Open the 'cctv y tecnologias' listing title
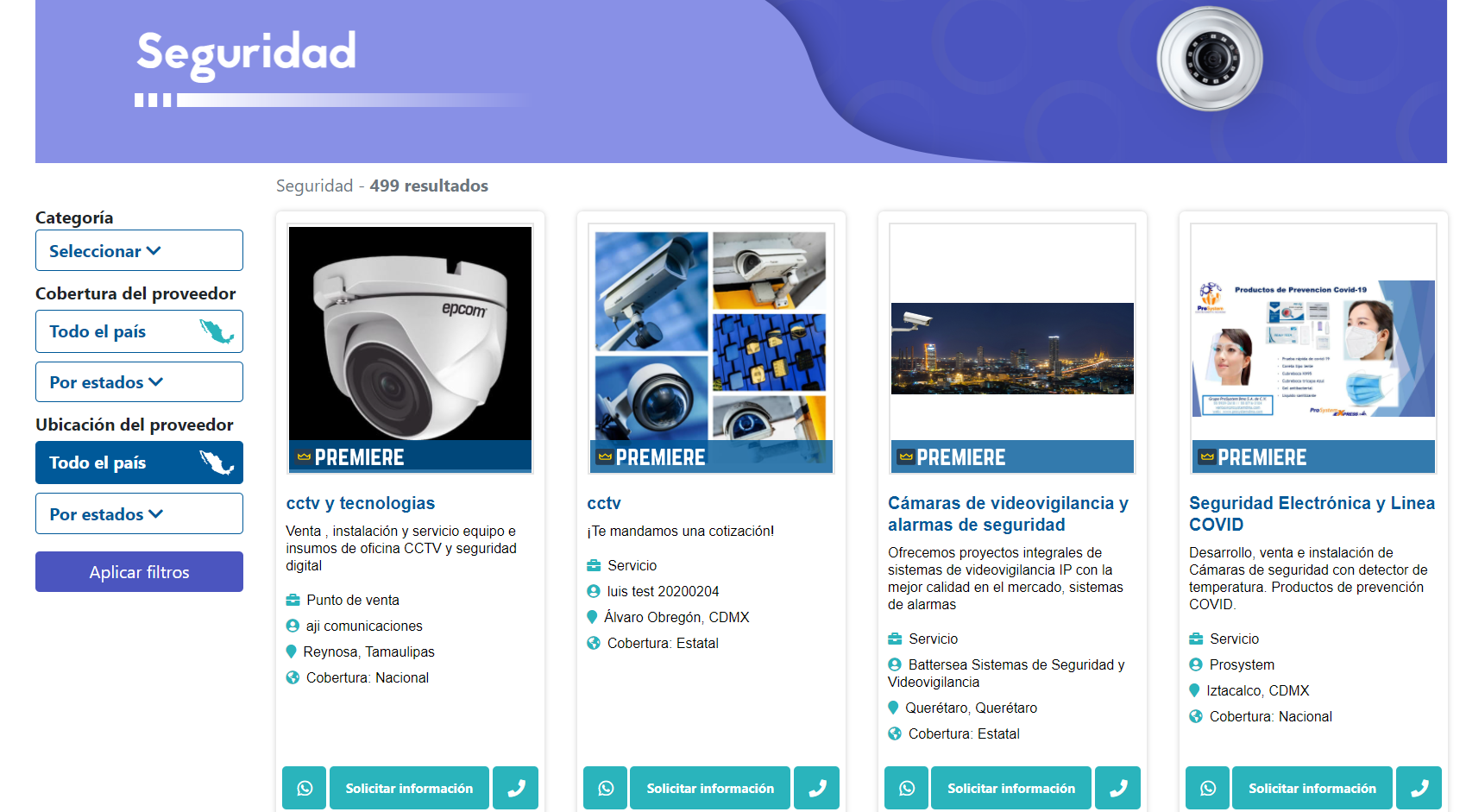1466x812 pixels. pyautogui.click(x=361, y=503)
